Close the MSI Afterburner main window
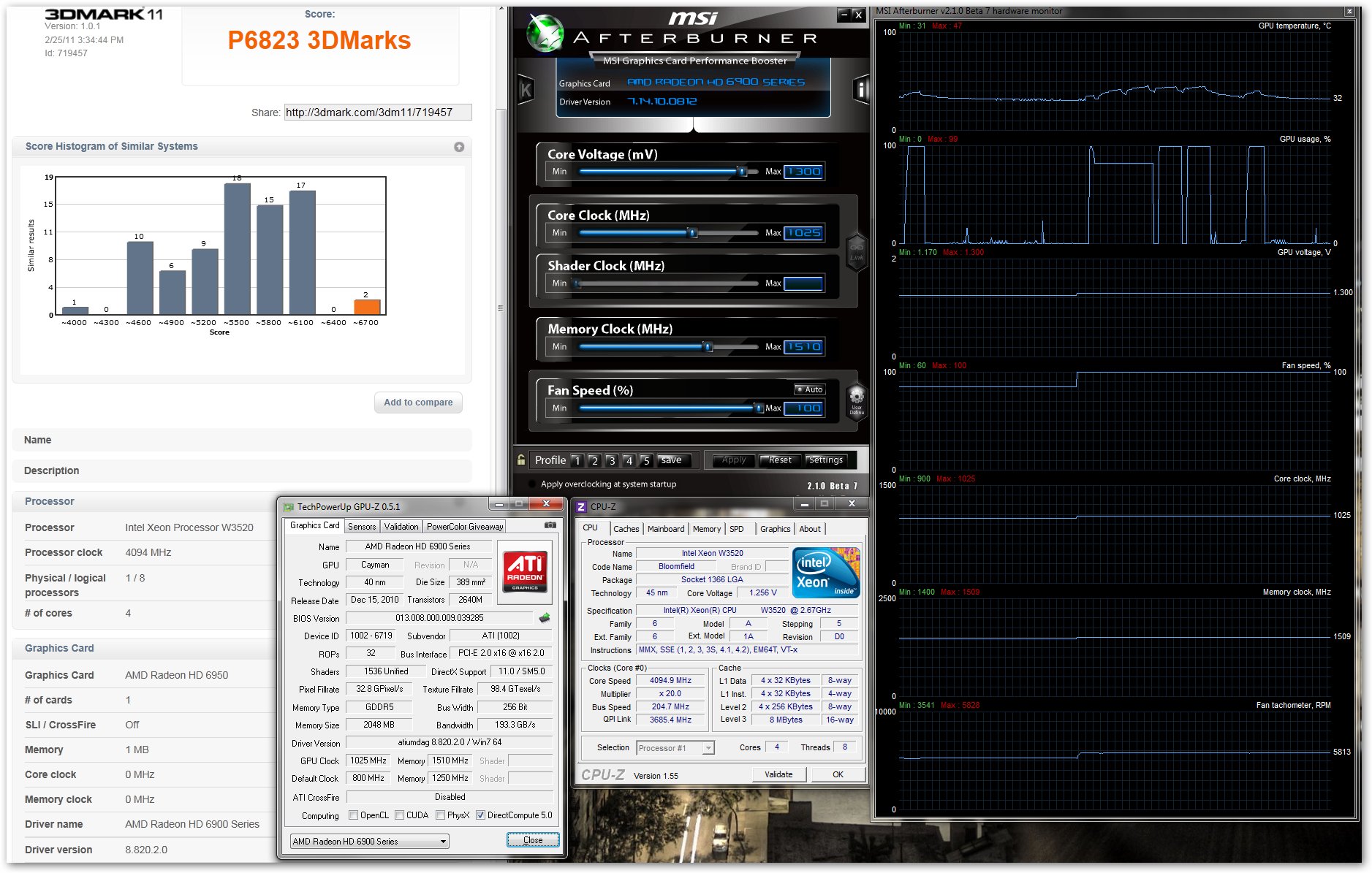The image size is (1372, 873). coord(859,14)
